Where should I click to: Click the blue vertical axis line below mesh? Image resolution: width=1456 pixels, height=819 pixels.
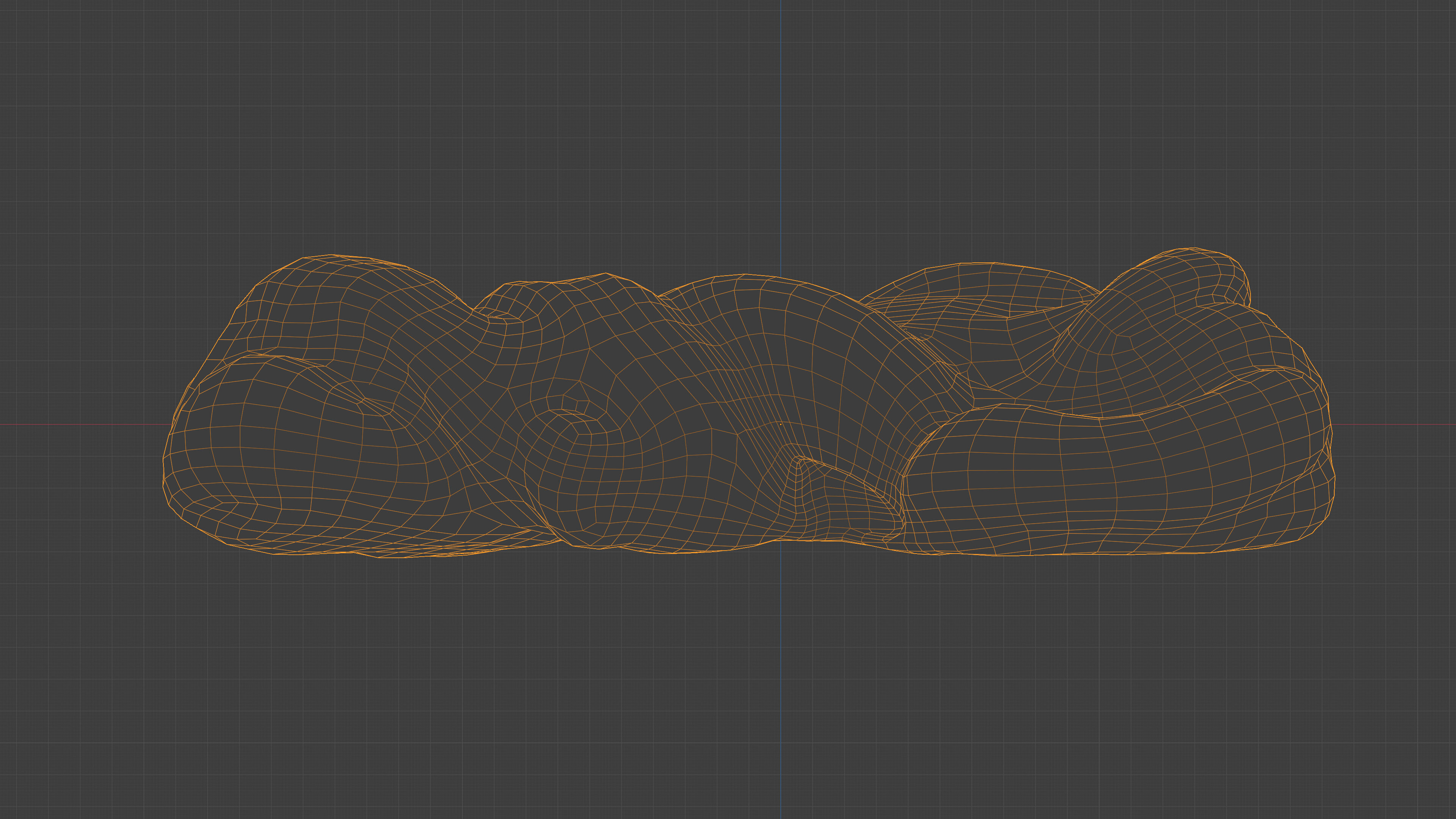pyautogui.click(x=781, y=678)
